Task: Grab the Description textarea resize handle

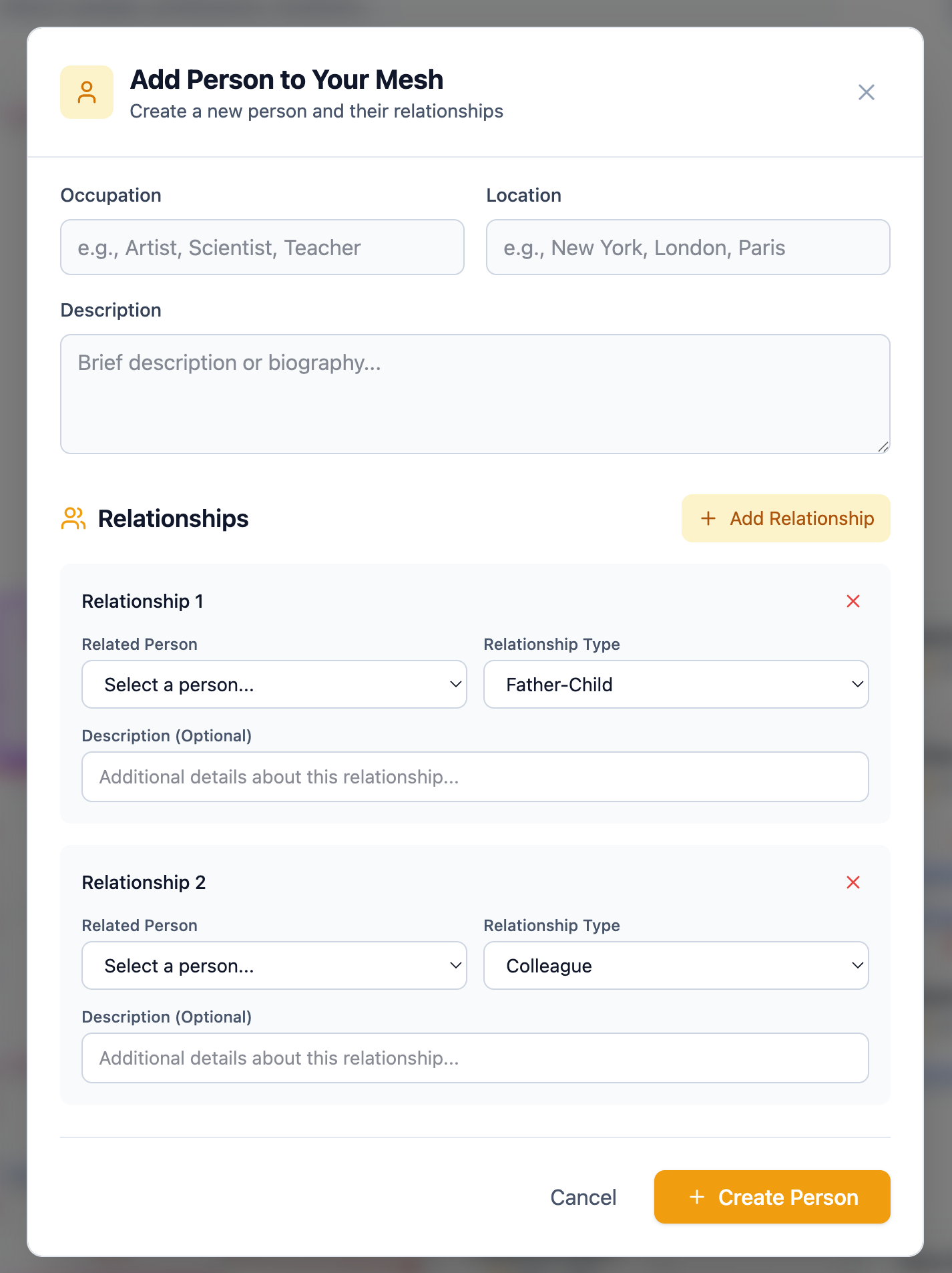Action: point(883,447)
